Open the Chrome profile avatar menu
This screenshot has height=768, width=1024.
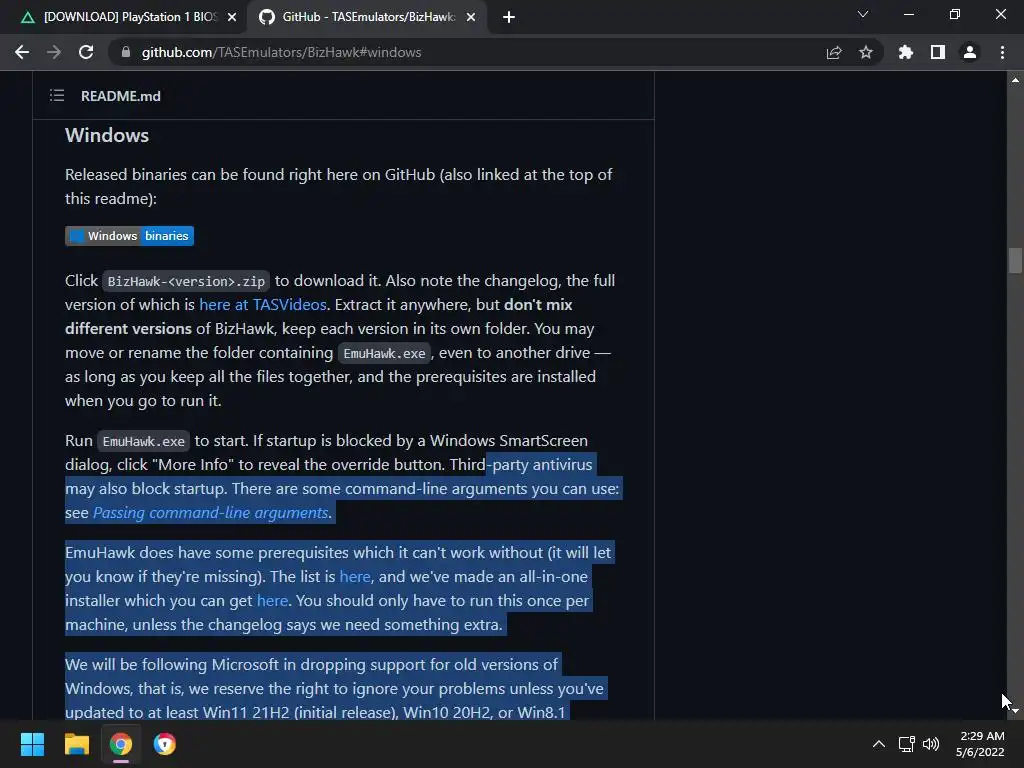(x=970, y=52)
